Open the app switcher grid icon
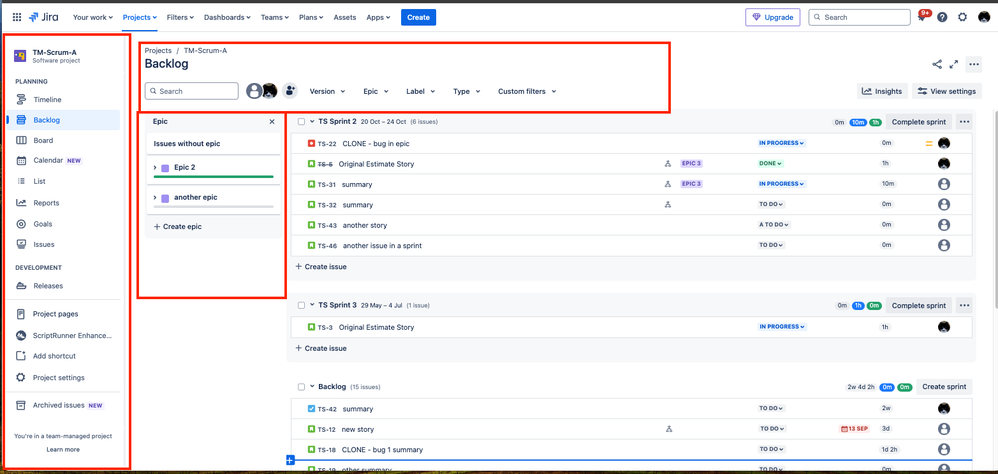The width and height of the screenshot is (998, 474). [x=17, y=17]
